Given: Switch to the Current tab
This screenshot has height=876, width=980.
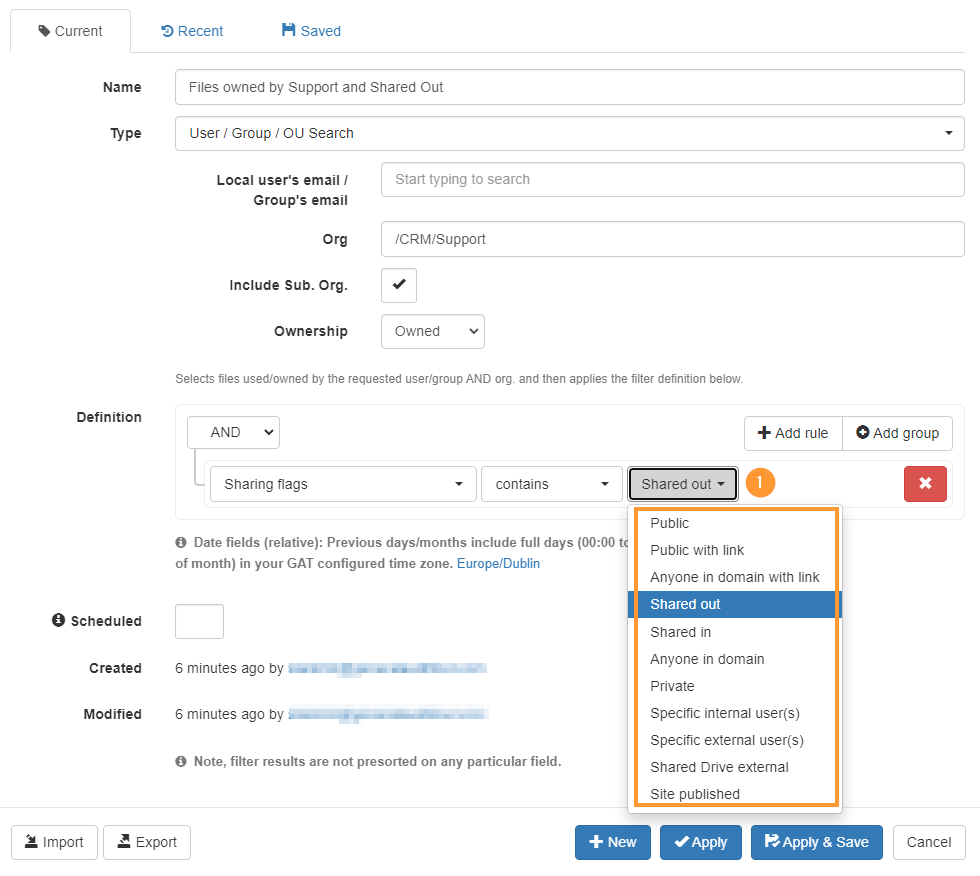Looking at the screenshot, I should coord(70,31).
